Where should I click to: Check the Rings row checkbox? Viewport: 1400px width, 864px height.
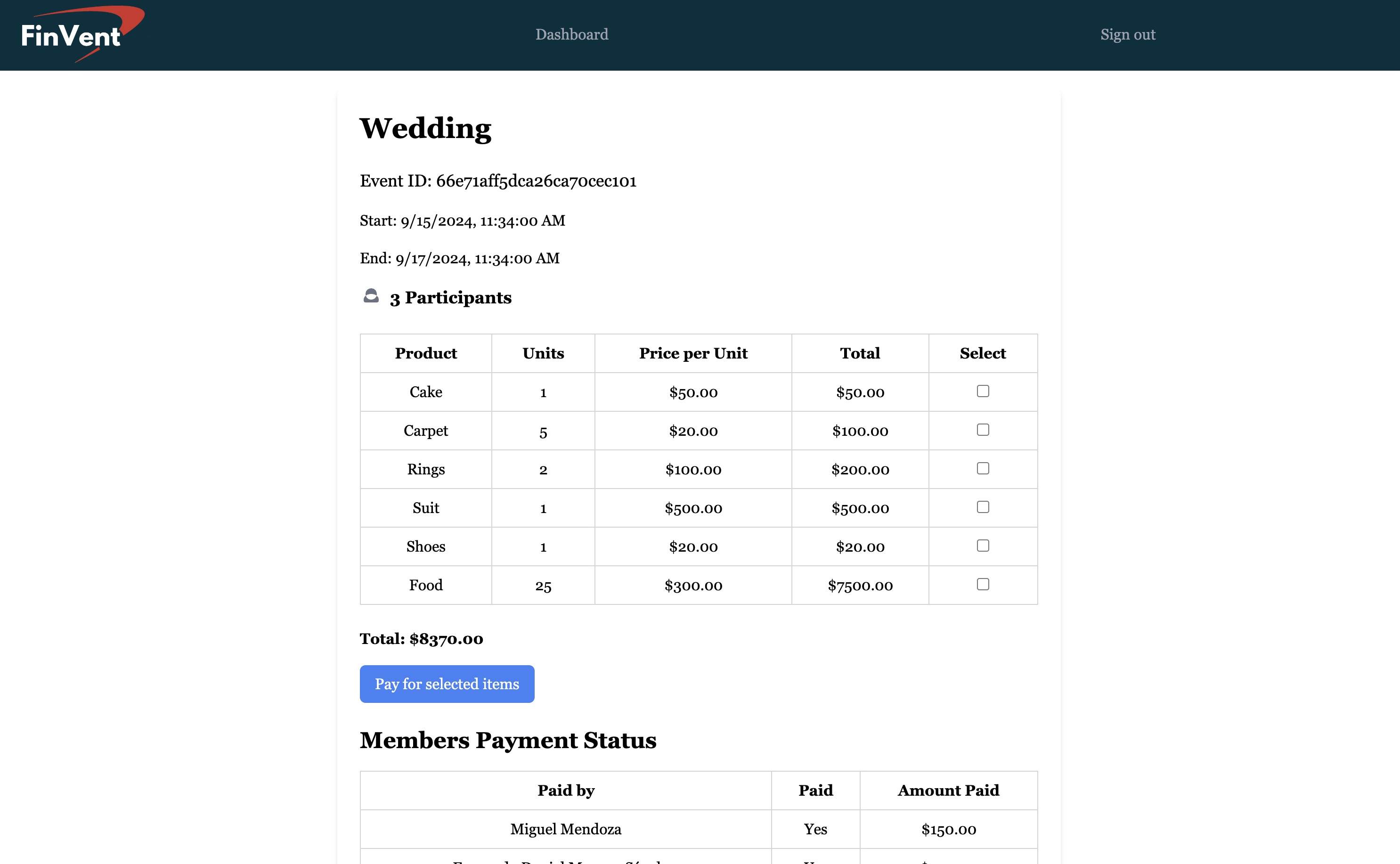[983, 469]
